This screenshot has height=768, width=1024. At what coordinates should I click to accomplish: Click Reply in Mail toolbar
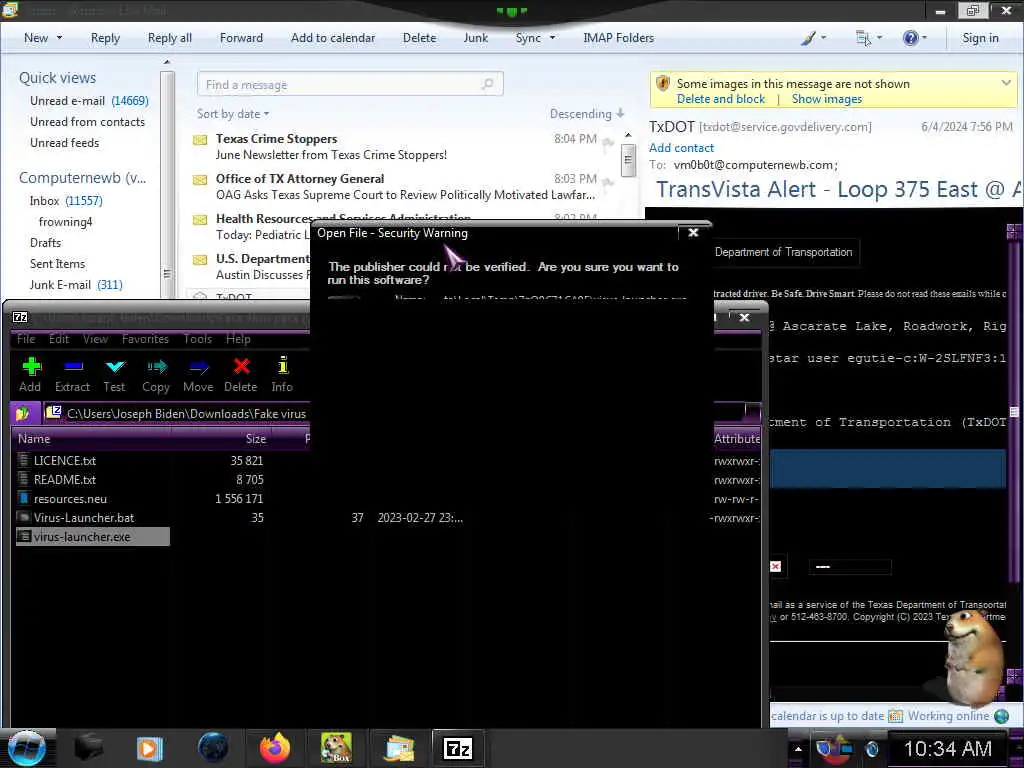pos(105,38)
